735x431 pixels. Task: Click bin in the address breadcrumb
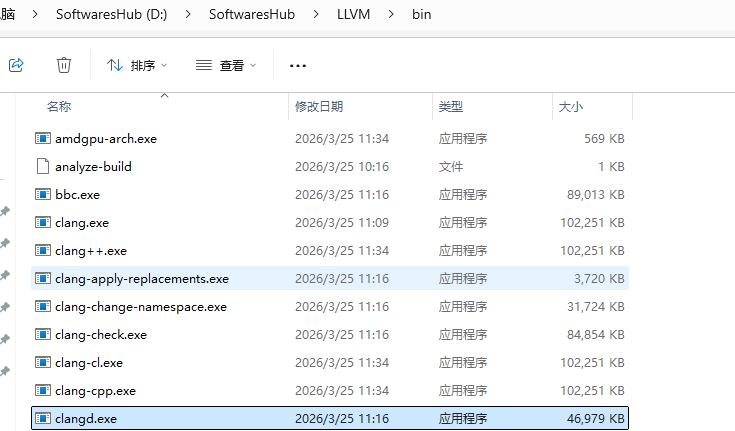(421, 15)
